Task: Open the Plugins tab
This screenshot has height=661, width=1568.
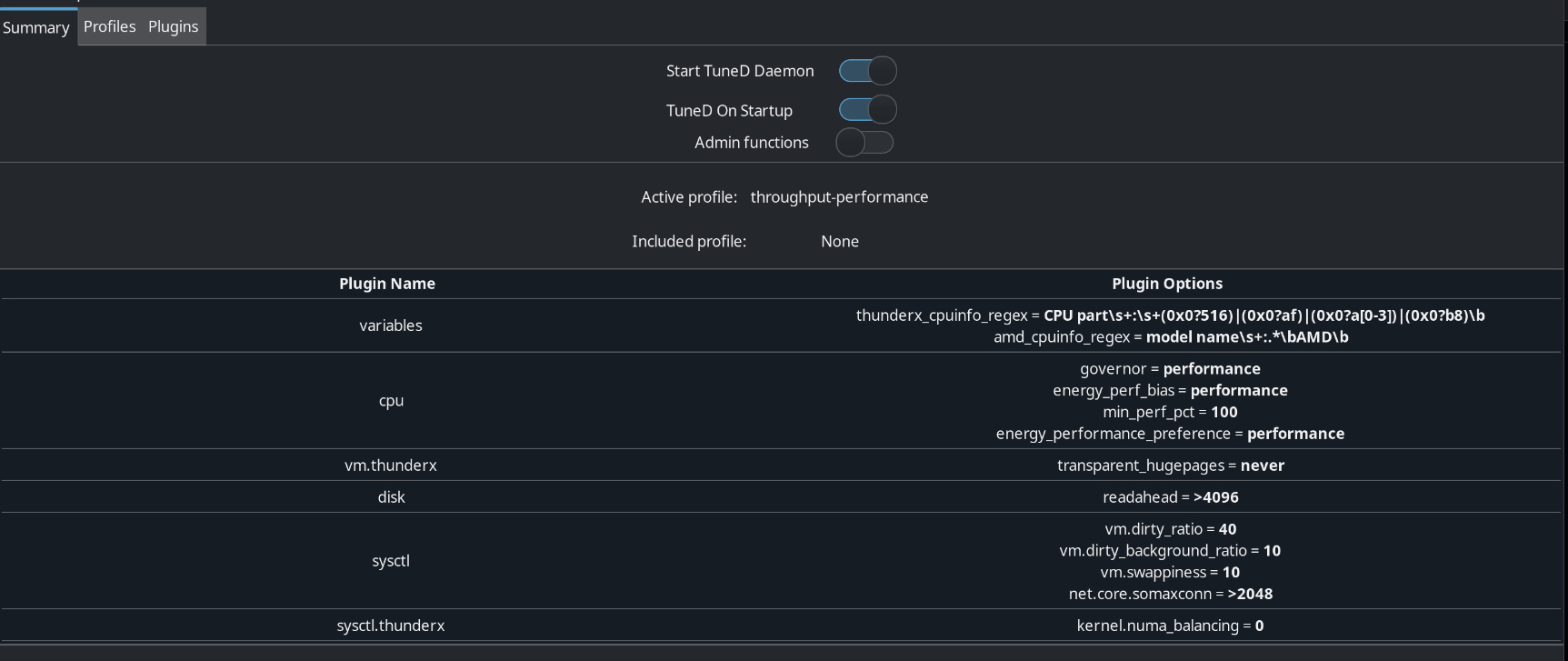Action: point(173,26)
